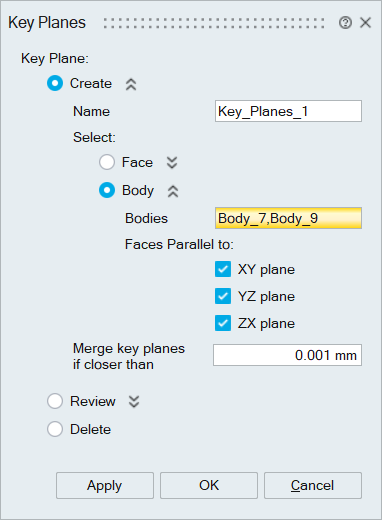Select the Create radio button
Screen dimensions: 382x520
pyautogui.click(x=55, y=83)
